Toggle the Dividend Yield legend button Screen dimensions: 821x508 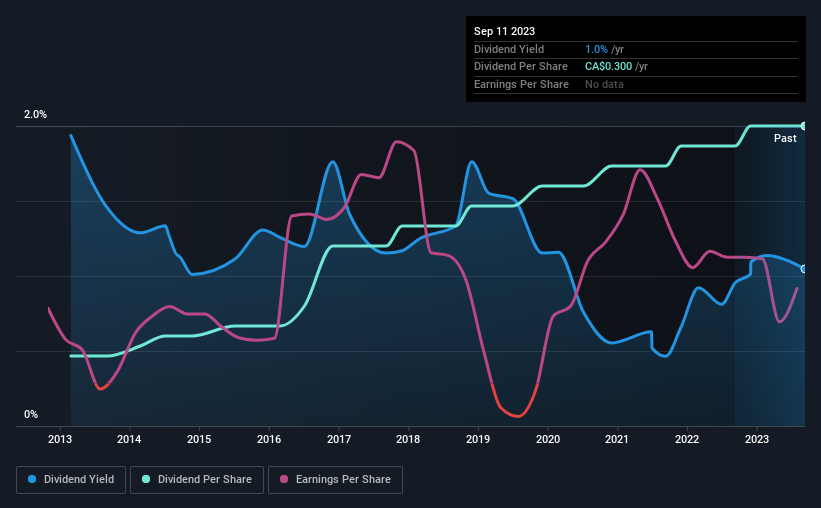click(71, 480)
